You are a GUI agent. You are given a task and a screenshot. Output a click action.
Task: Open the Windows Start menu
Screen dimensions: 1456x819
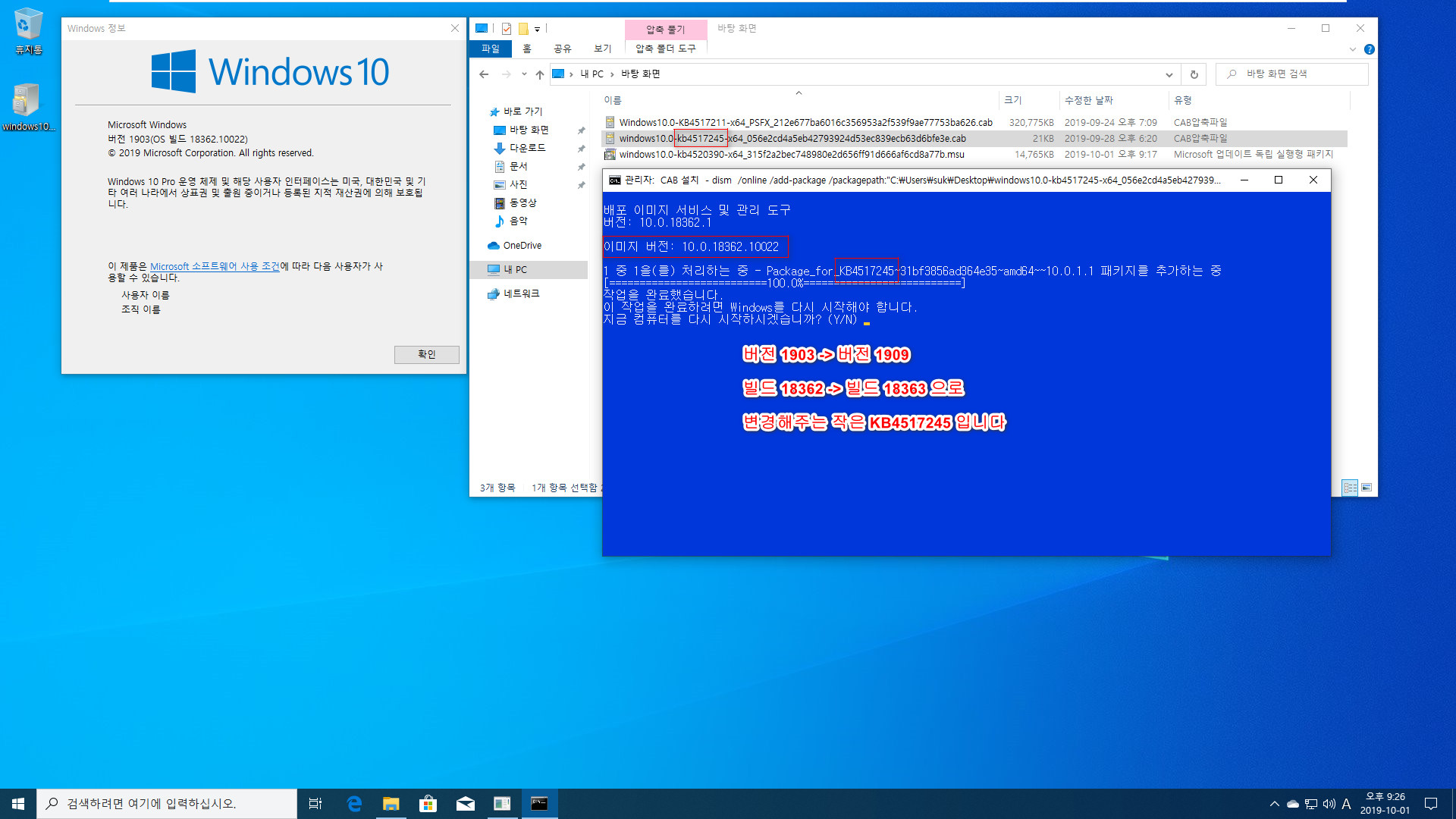(18, 804)
